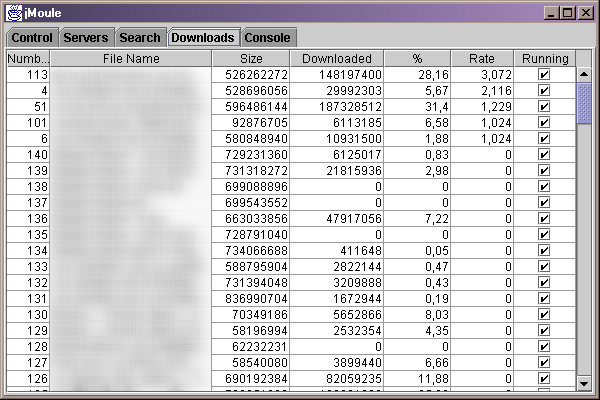Click size cell 728791040
This screenshot has height=400, width=600.
click(x=251, y=235)
